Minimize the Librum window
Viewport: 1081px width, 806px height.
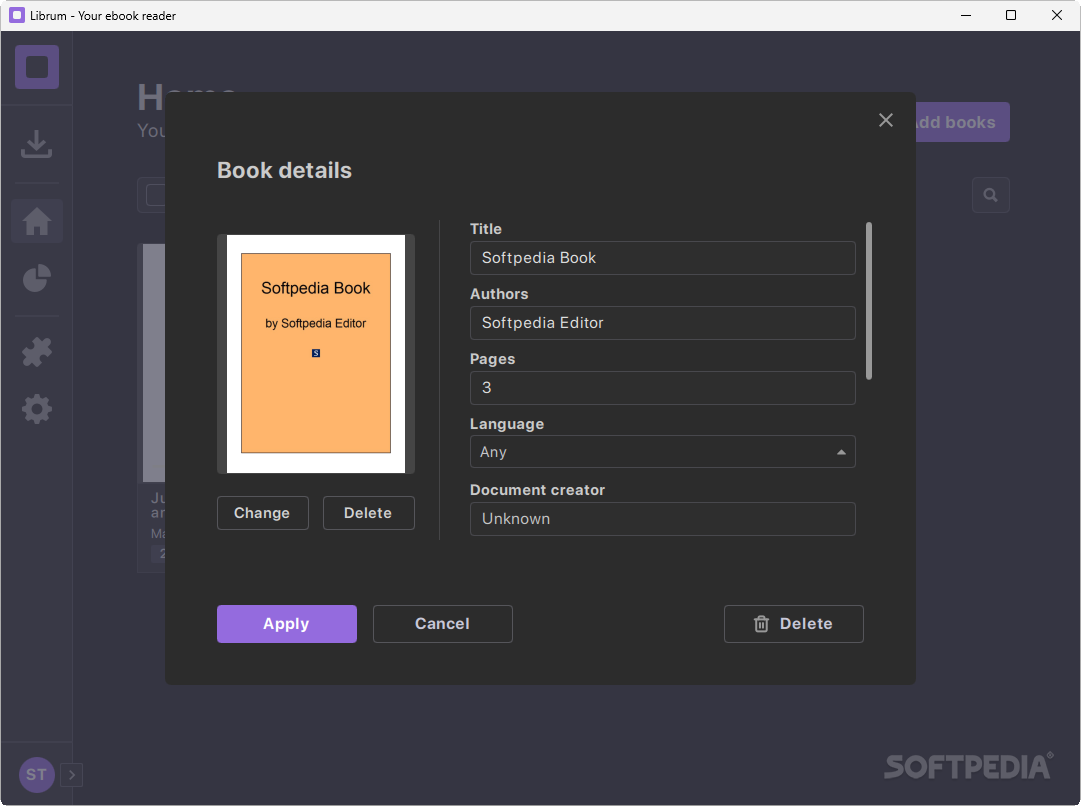tap(966, 15)
